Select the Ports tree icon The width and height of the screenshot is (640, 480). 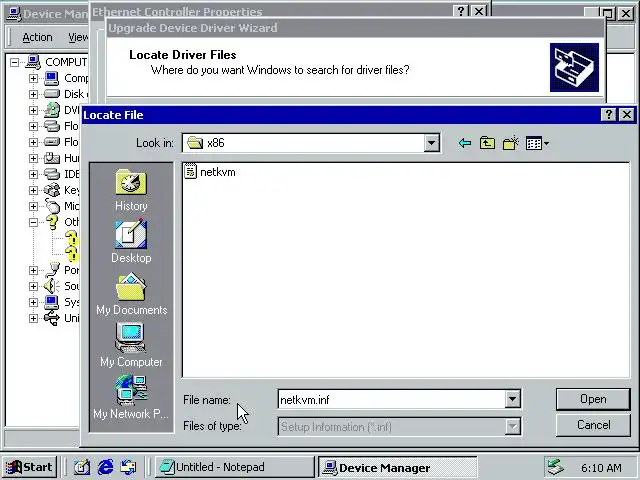pos(52,270)
